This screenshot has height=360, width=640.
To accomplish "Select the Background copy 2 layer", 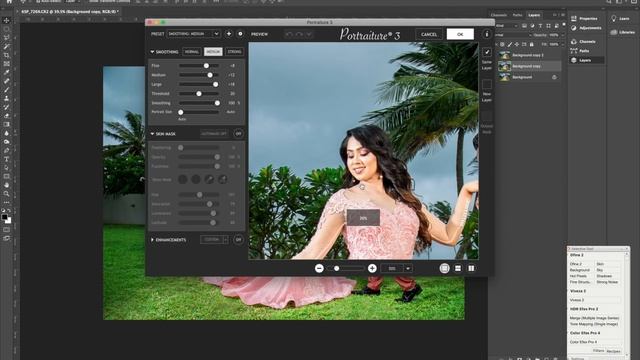I will pos(529,55).
